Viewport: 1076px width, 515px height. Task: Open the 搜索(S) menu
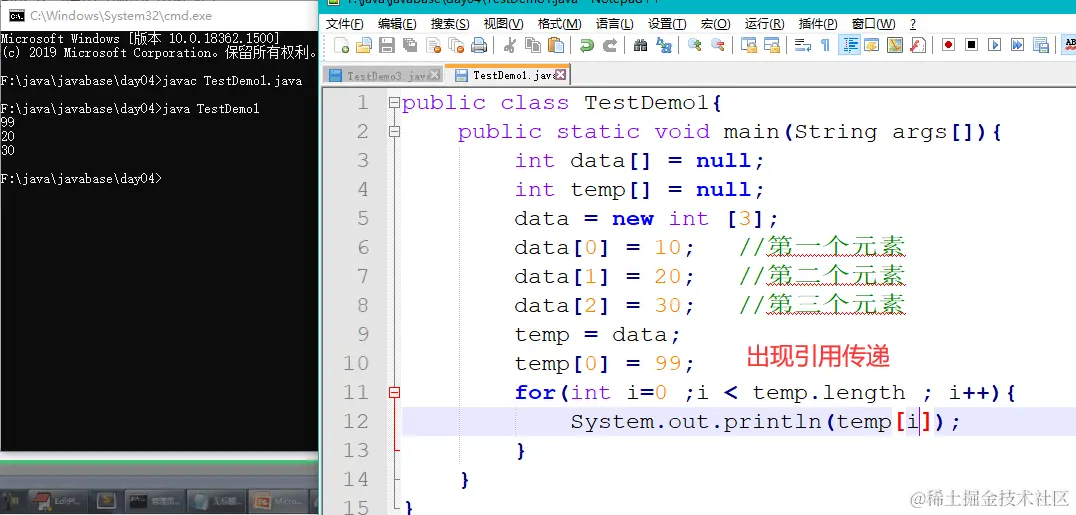coord(450,24)
